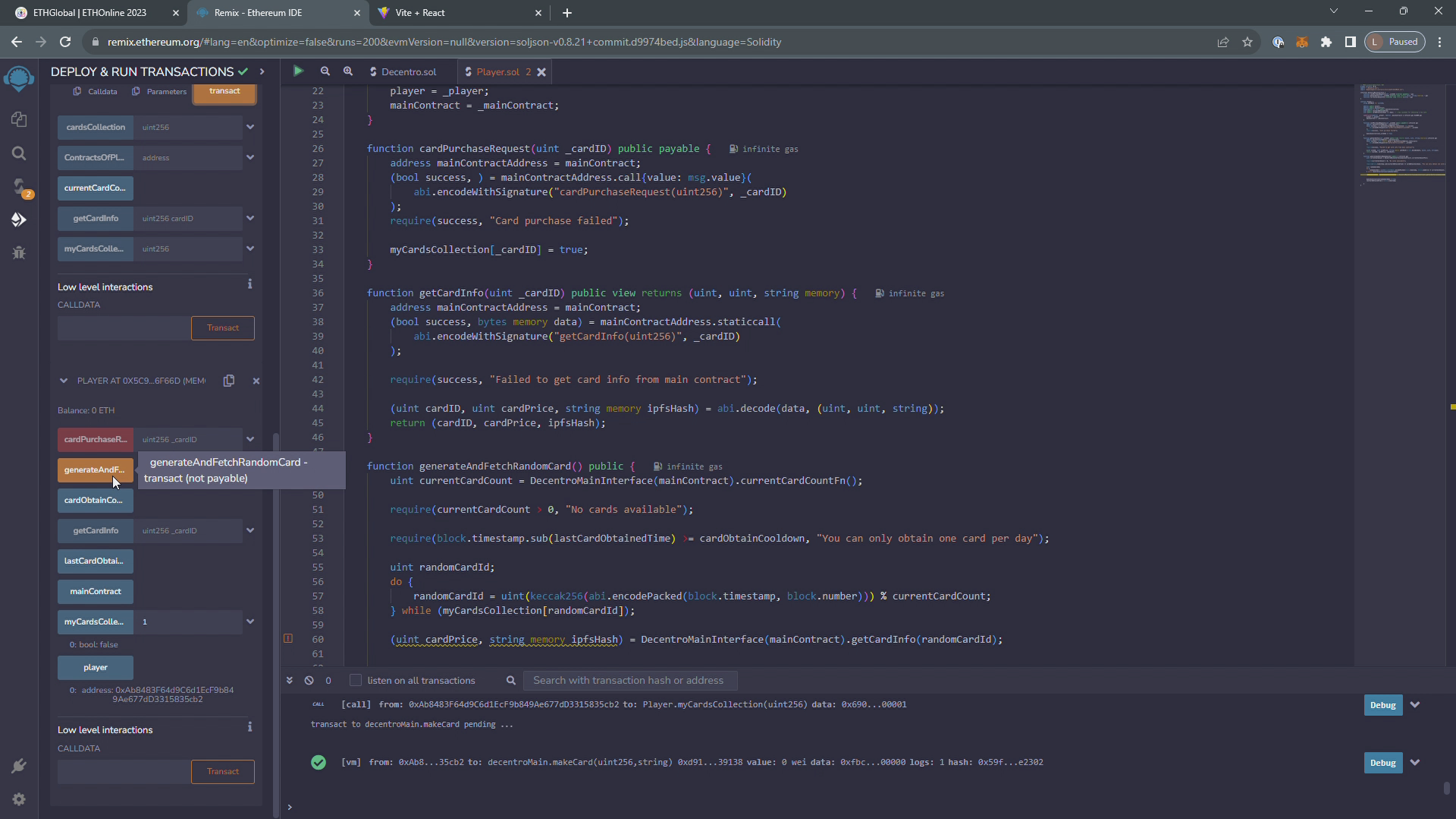Expand the upper myCardsColle... uint256 inputs
Viewport: 1456px width, 819px height.
250,248
